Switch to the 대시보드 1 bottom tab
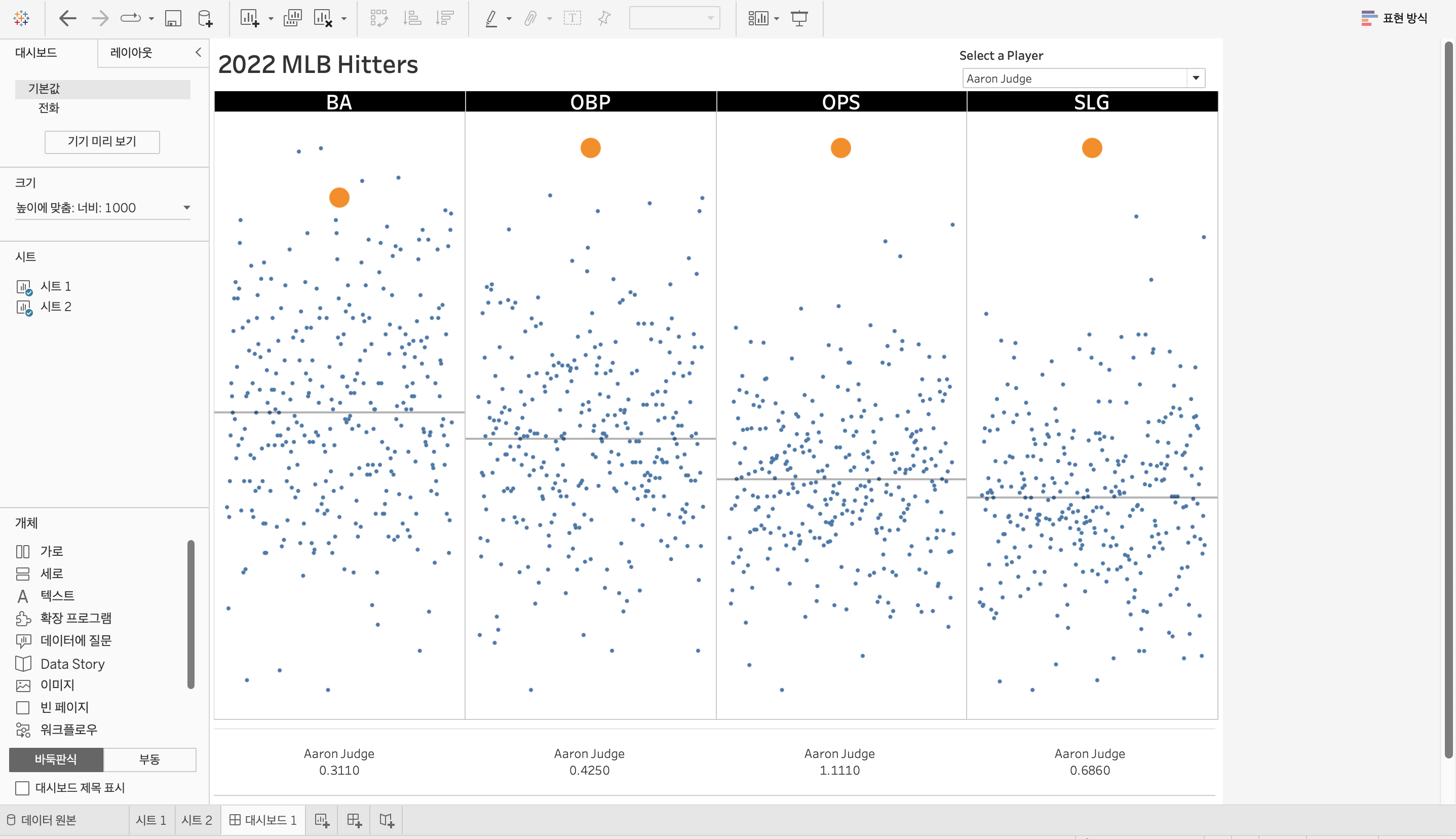Viewport: 1456px width, 839px height. [x=263, y=820]
